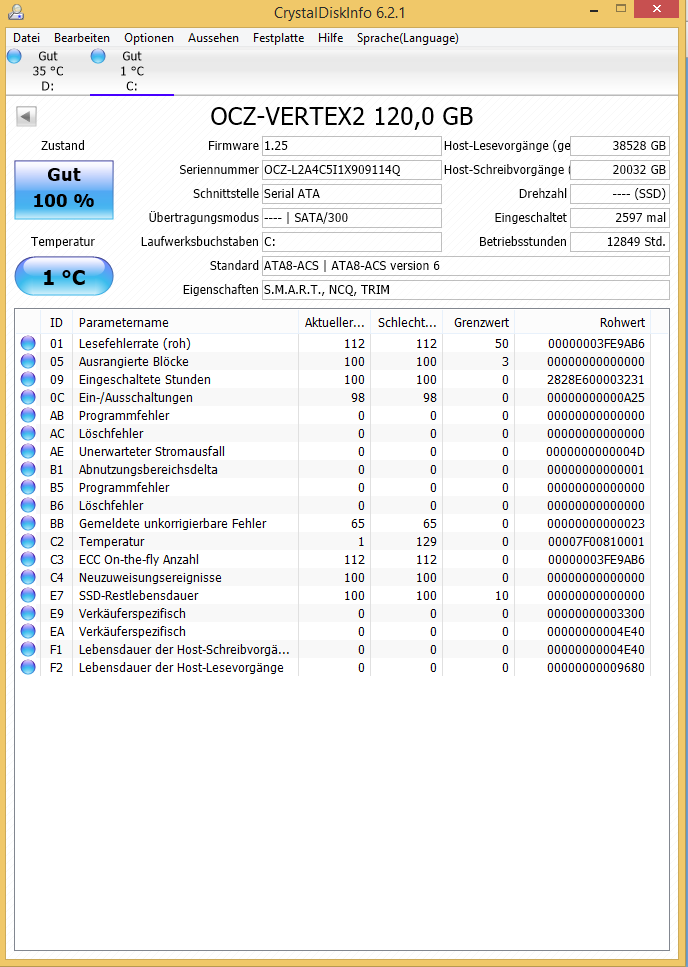Open the Bearbeiten menu
Viewport: 688px width, 967px height.
pos(82,38)
